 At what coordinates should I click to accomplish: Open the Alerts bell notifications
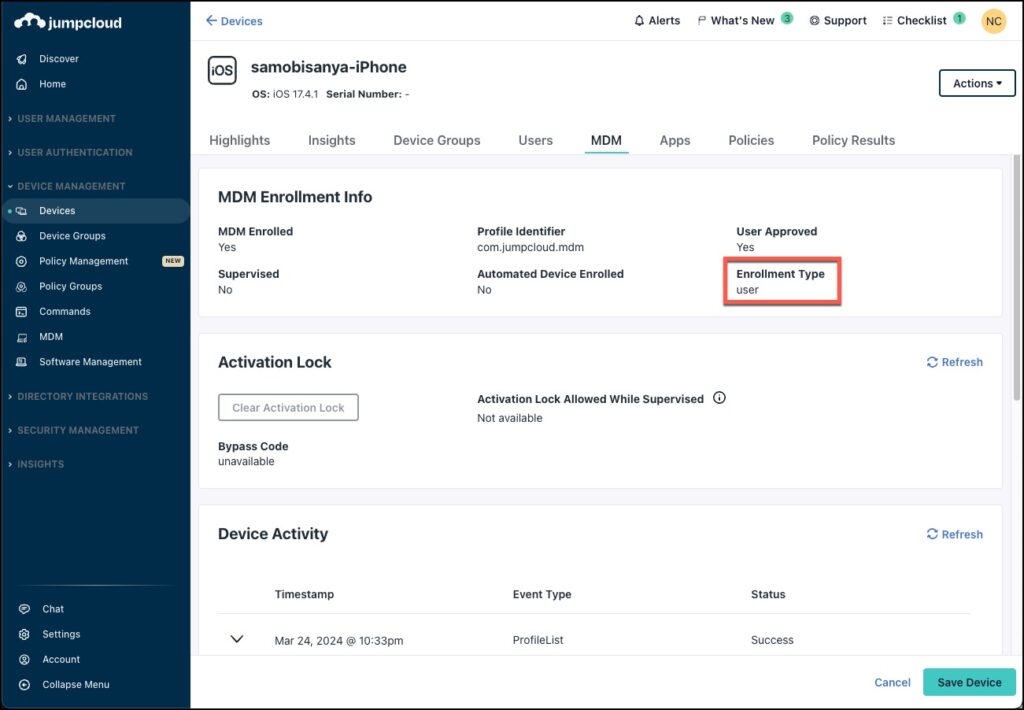pos(657,19)
